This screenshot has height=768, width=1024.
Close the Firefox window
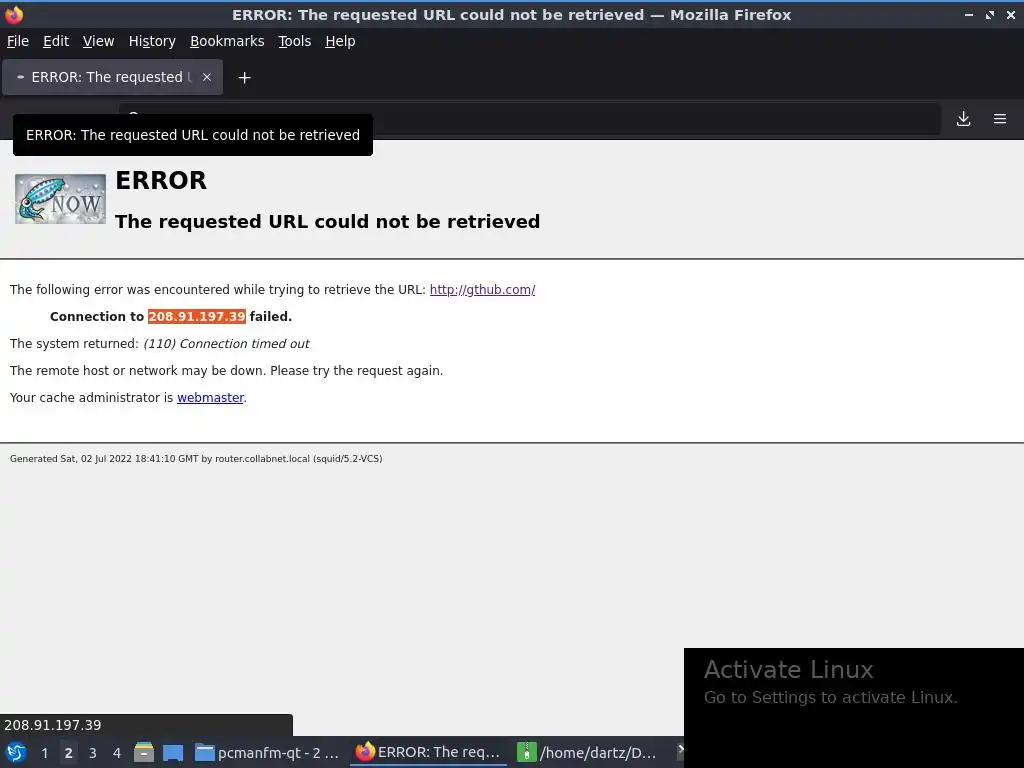click(1011, 14)
